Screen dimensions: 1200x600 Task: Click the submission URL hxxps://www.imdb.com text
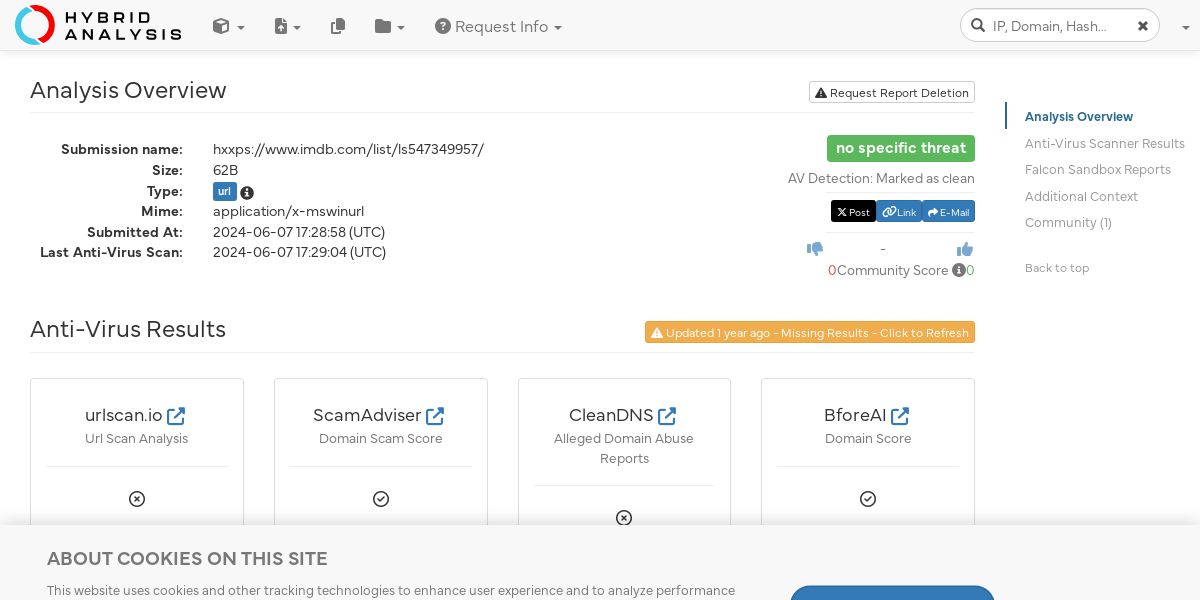348,149
